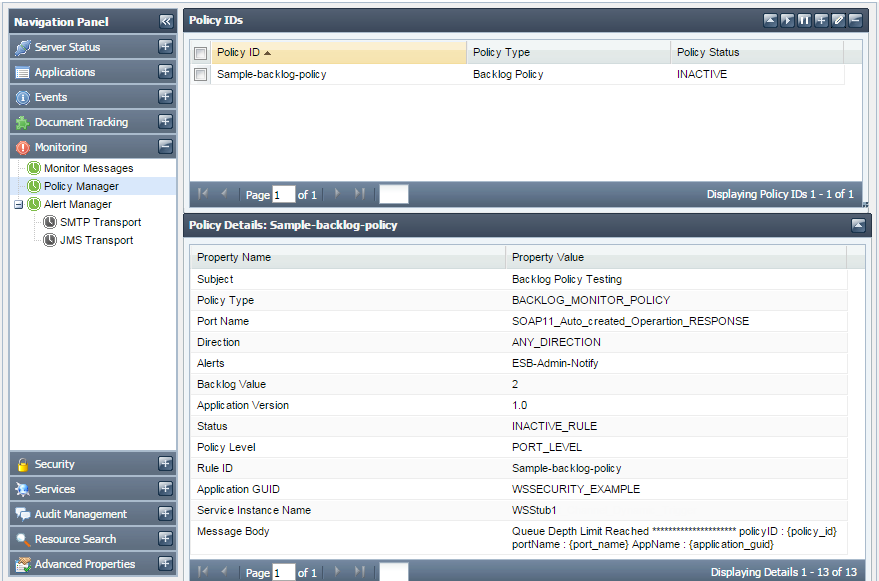The height and width of the screenshot is (581, 879).
Task: Select SMTP Transport under Alert Manager
Action: (x=100, y=222)
